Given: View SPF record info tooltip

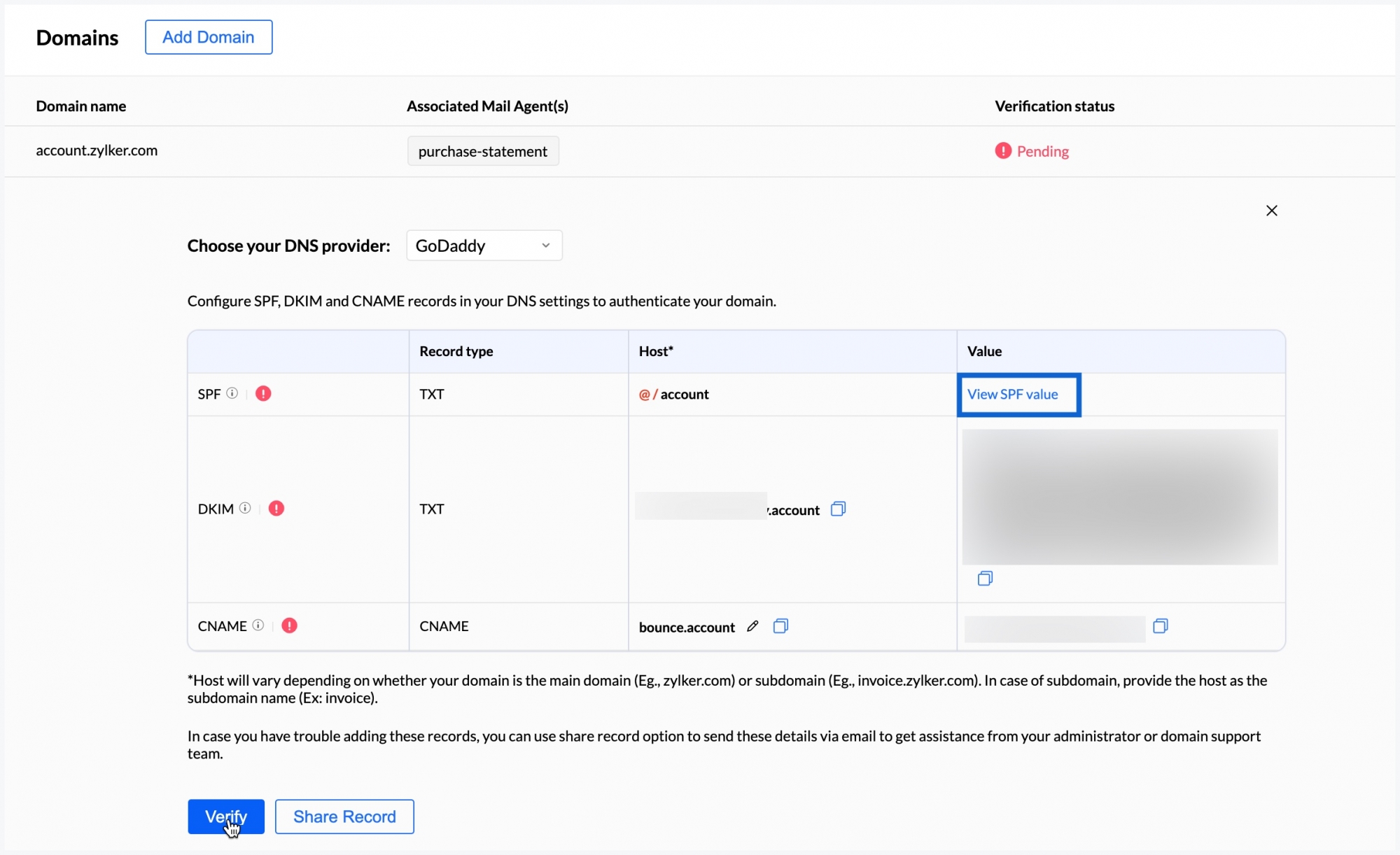Looking at the screenshot, I should pyautogui.click(x=232, y=393).
